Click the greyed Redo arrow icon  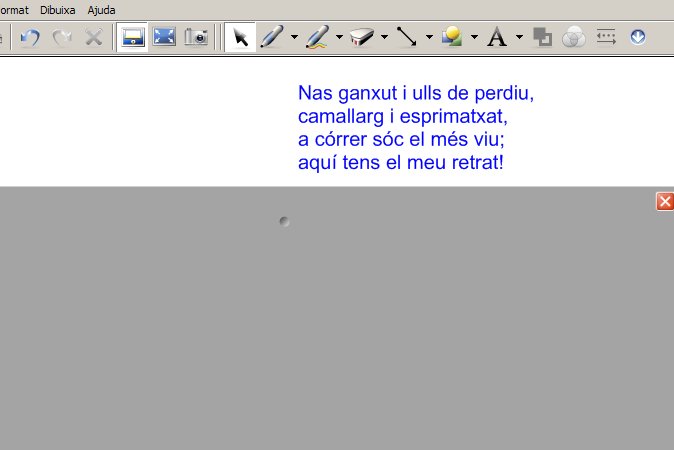tap(62, 37)
